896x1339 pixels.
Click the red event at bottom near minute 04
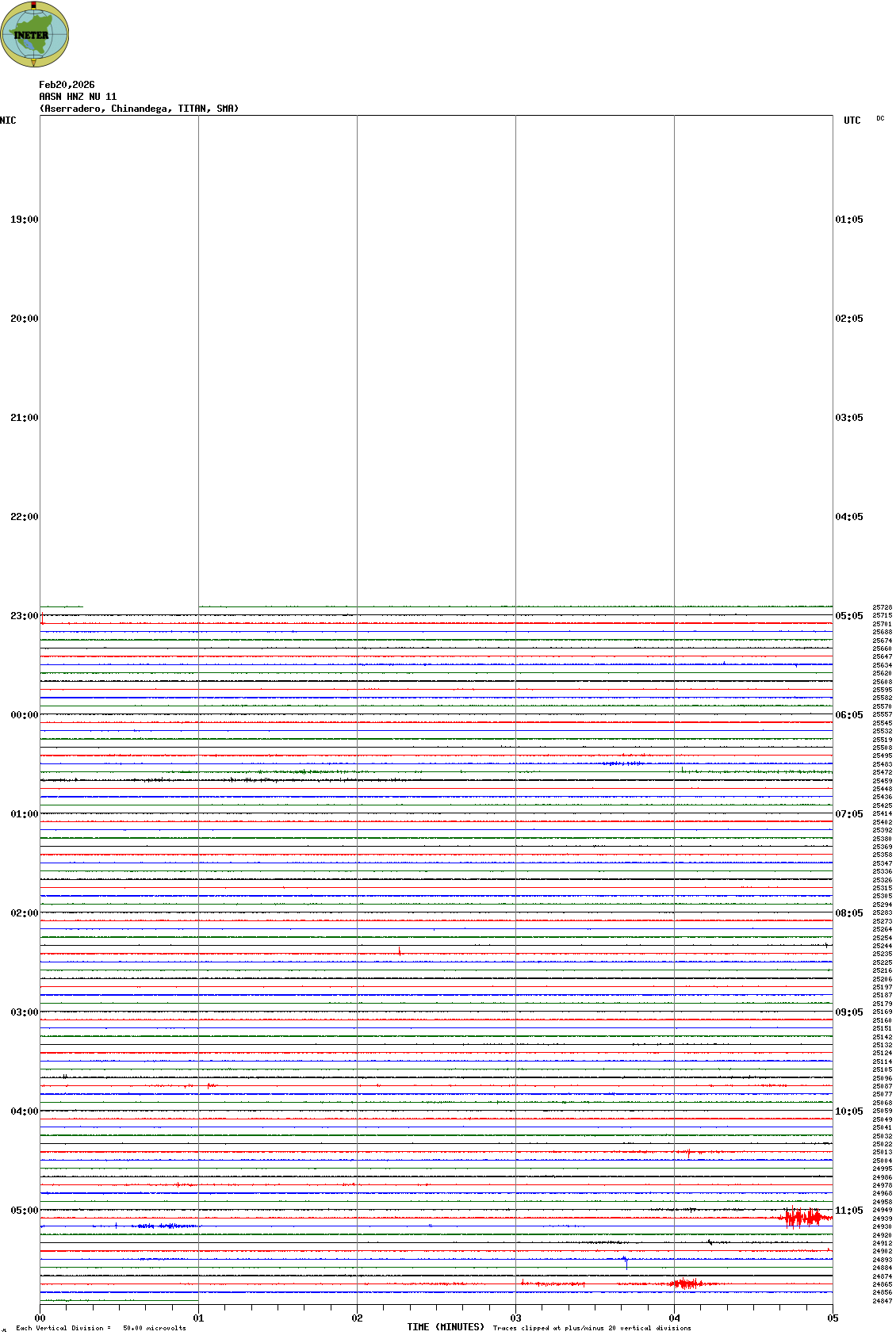(x=684, y=1284)
